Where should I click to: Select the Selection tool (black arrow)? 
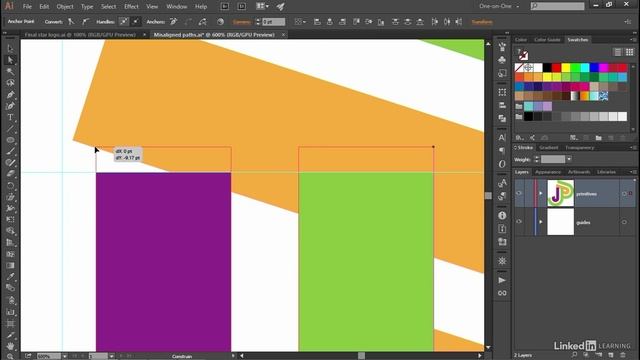click(x=10, y=48)
